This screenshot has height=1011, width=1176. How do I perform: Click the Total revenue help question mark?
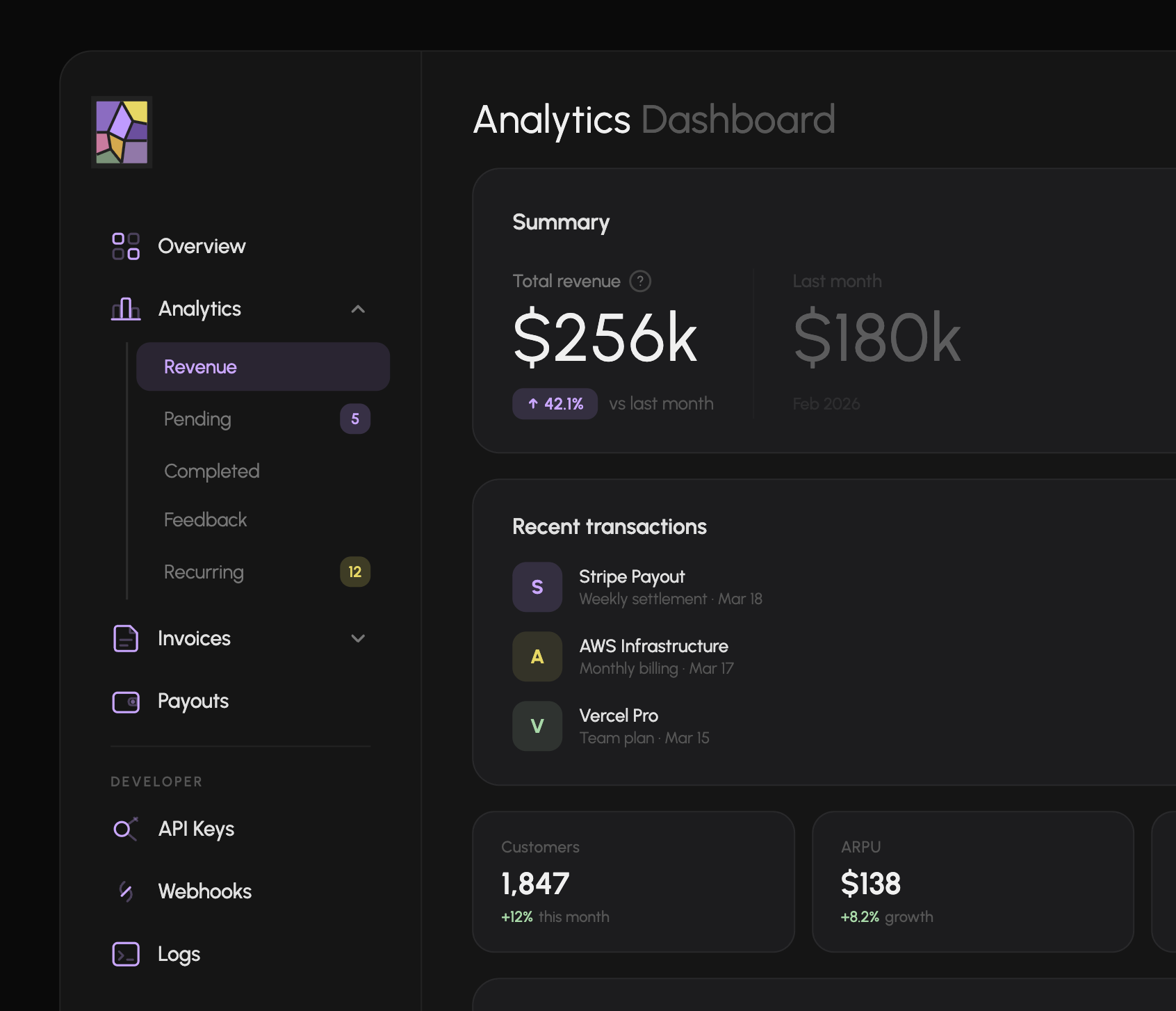click(641, 281)
